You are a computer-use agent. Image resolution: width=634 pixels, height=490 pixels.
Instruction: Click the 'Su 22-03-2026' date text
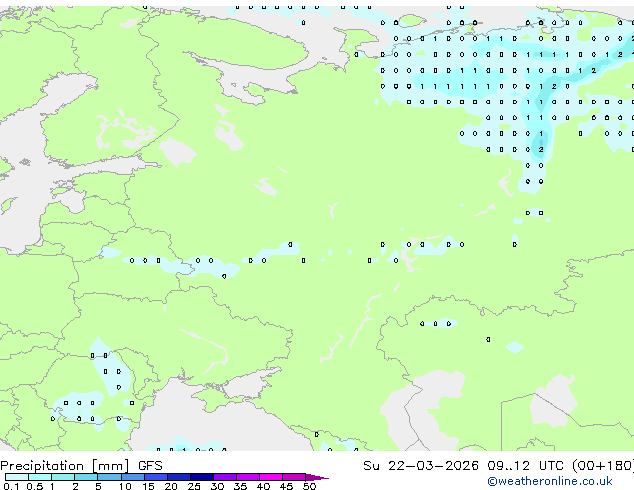(421, 466)
